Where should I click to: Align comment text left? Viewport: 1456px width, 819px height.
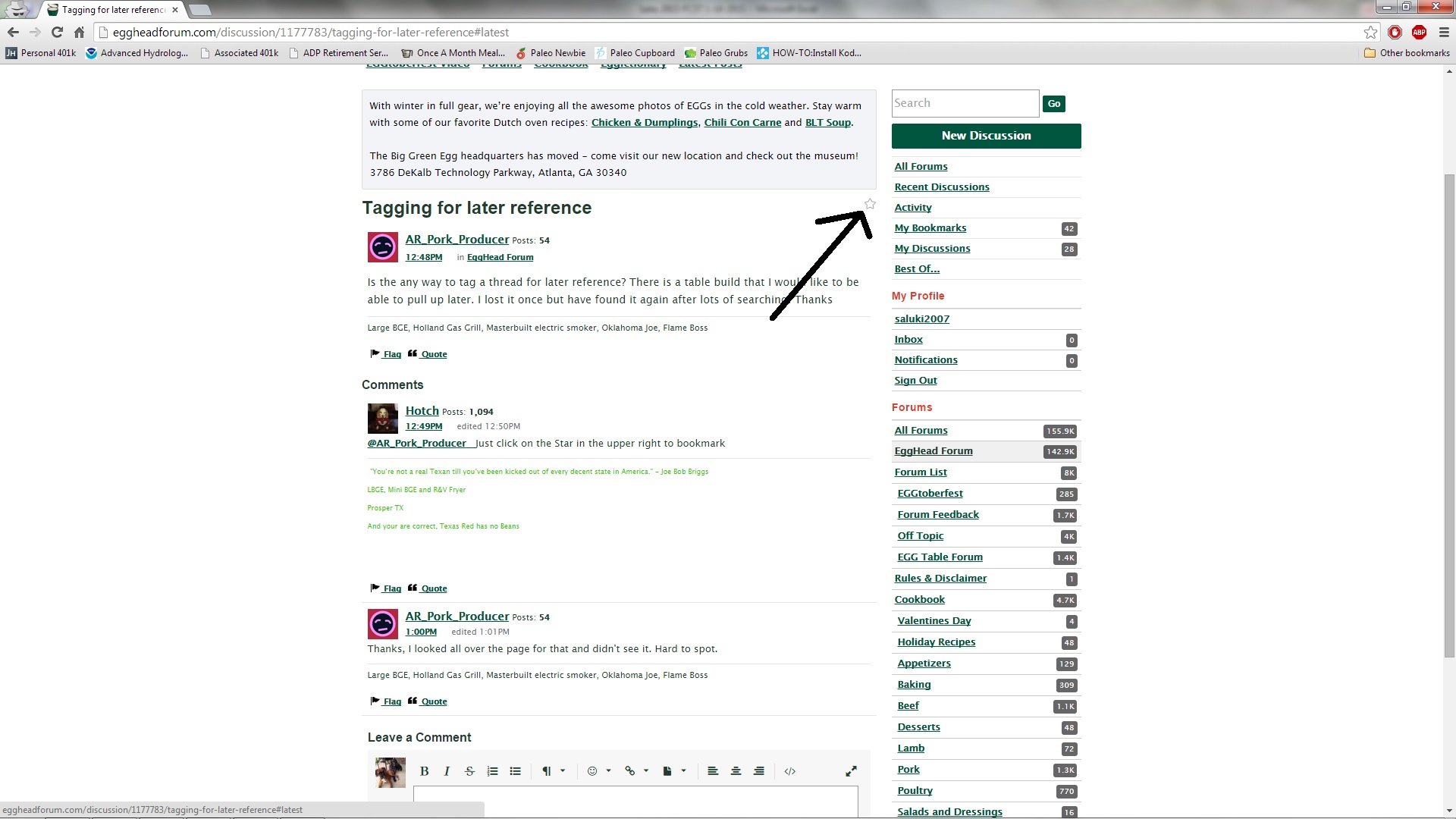(713, 771)
